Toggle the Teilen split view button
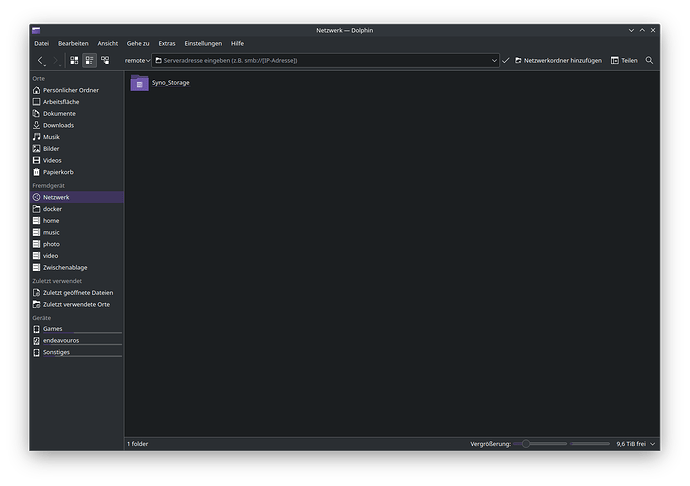690x486 pixels. (624, 60)
